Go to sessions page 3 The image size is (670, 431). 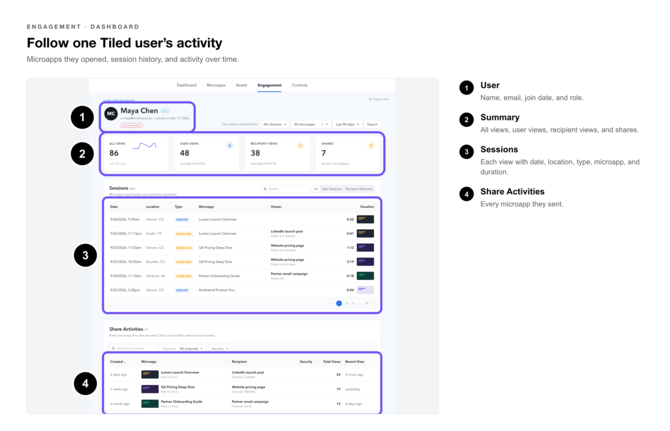coord(353,304)
